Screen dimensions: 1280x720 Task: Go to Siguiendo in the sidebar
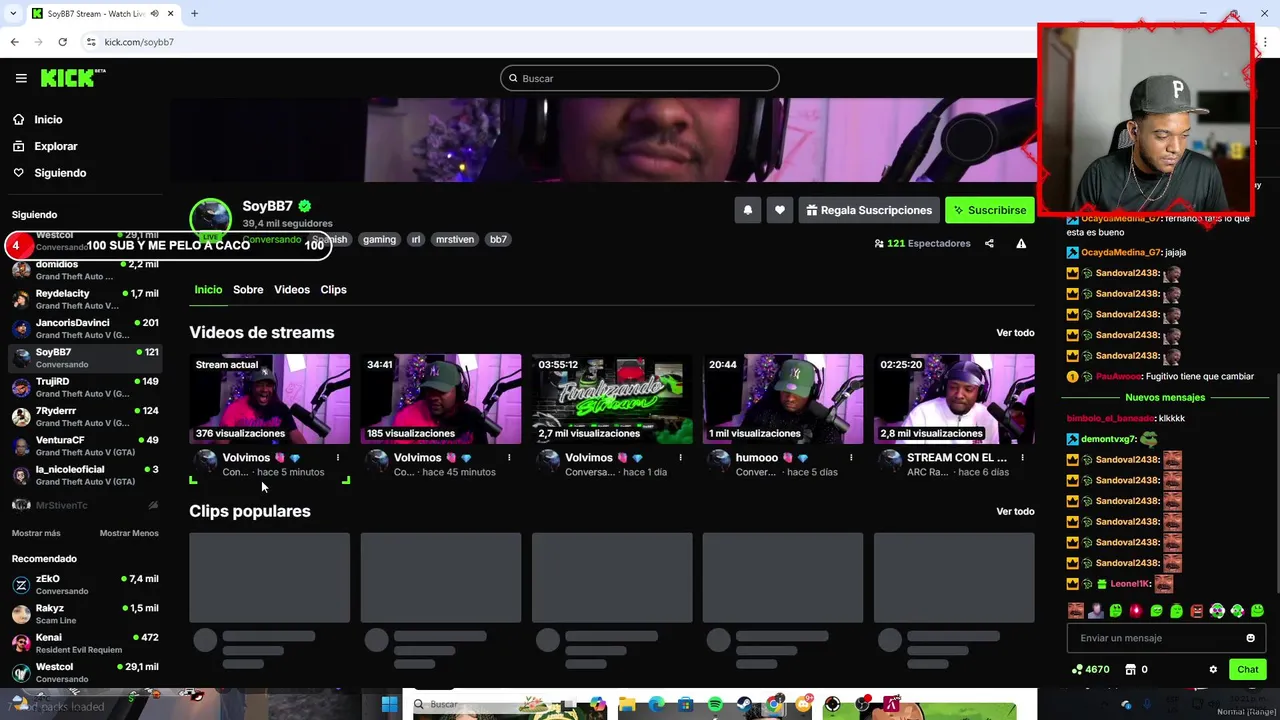click(60, 173)
